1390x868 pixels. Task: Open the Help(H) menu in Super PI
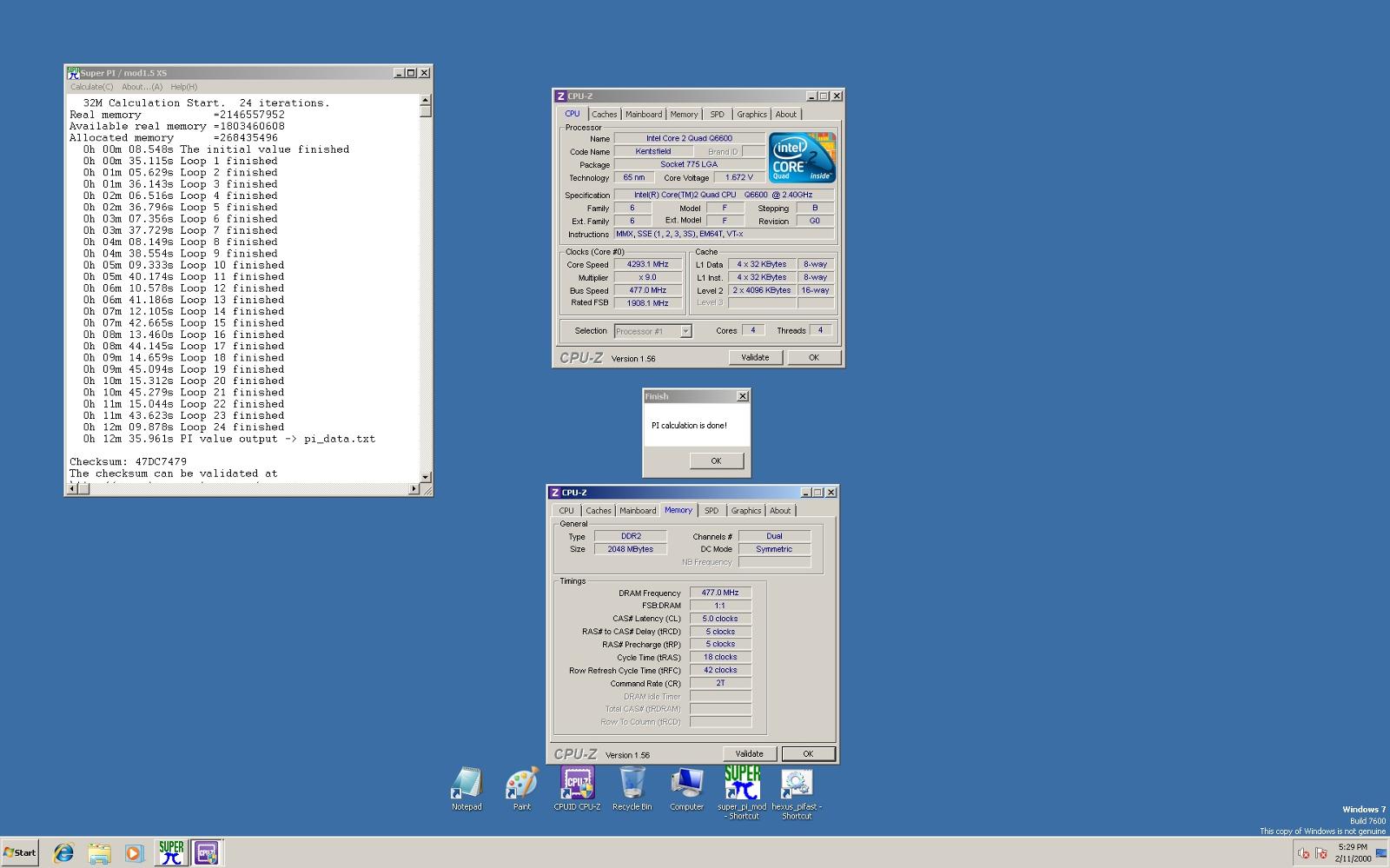click(x=183, y=87)
